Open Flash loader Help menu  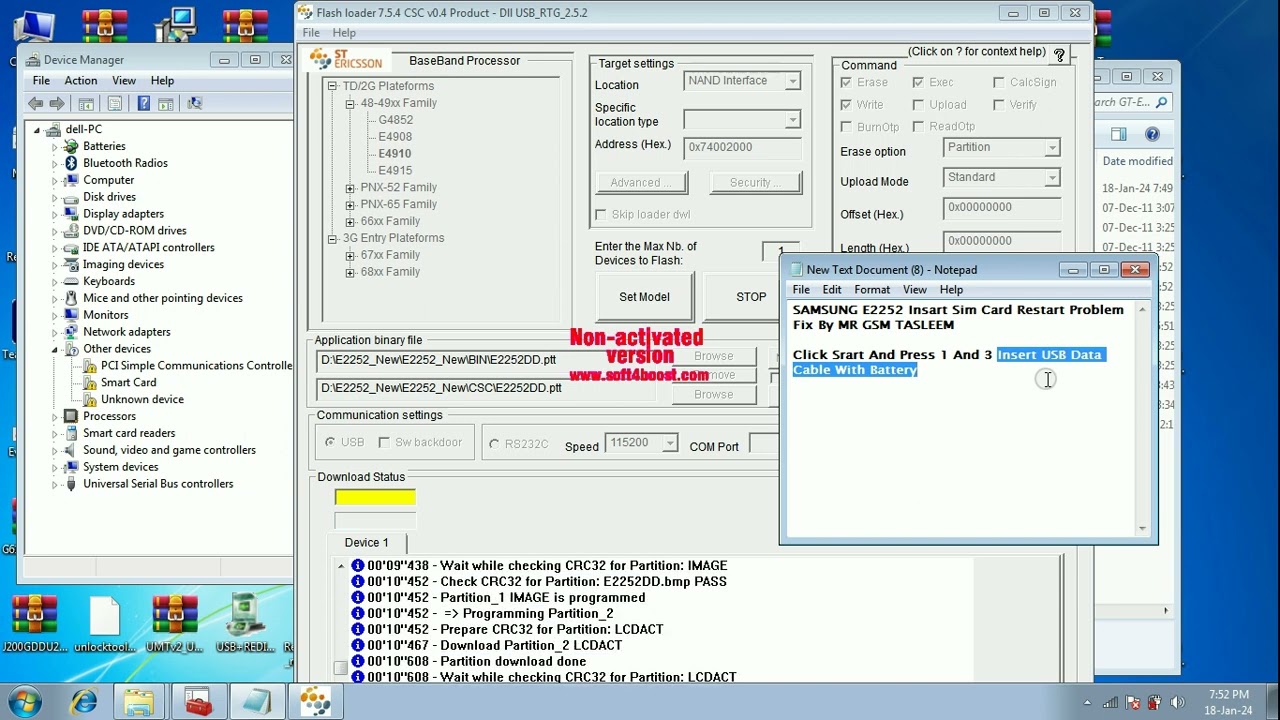click(x=344, y=33)
